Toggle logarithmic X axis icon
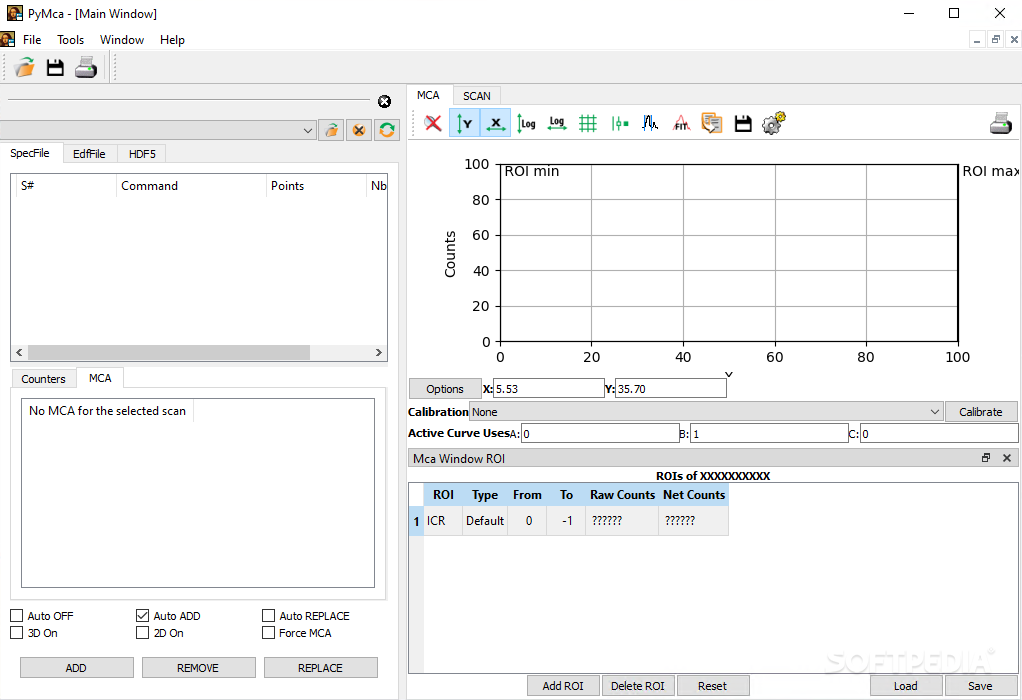Image resolution: width=1022 pixels, height=700 pixels. coord(557,123)
